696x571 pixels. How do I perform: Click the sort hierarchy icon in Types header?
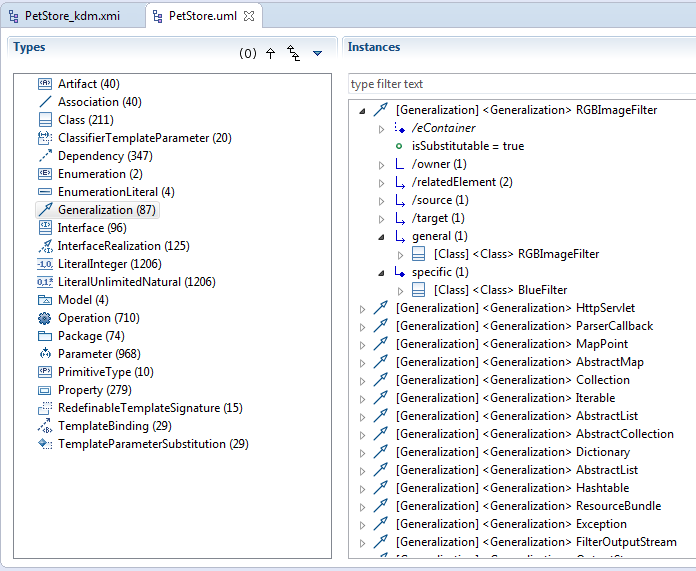point(293,53)
